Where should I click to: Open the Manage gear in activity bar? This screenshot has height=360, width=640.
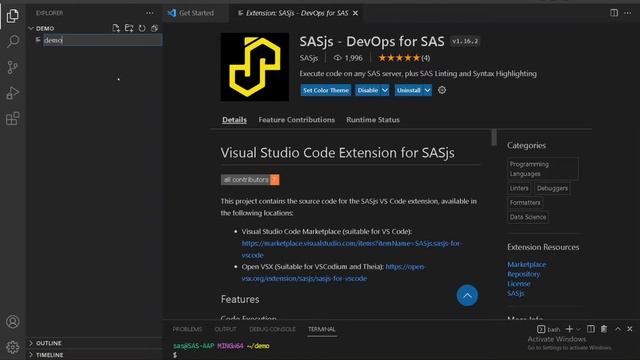point(13,347)
